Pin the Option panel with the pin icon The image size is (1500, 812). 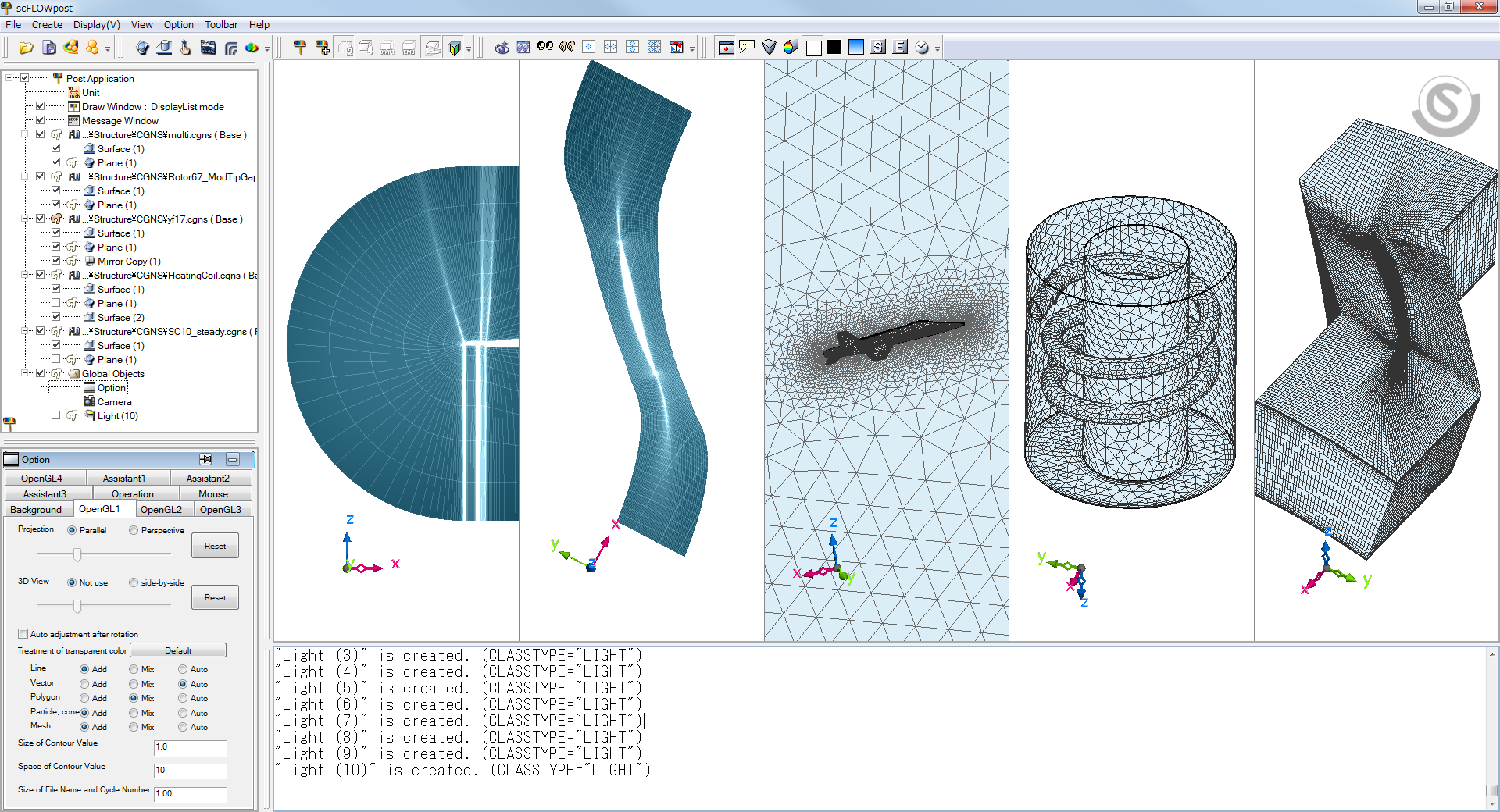(x=205, y=459)
